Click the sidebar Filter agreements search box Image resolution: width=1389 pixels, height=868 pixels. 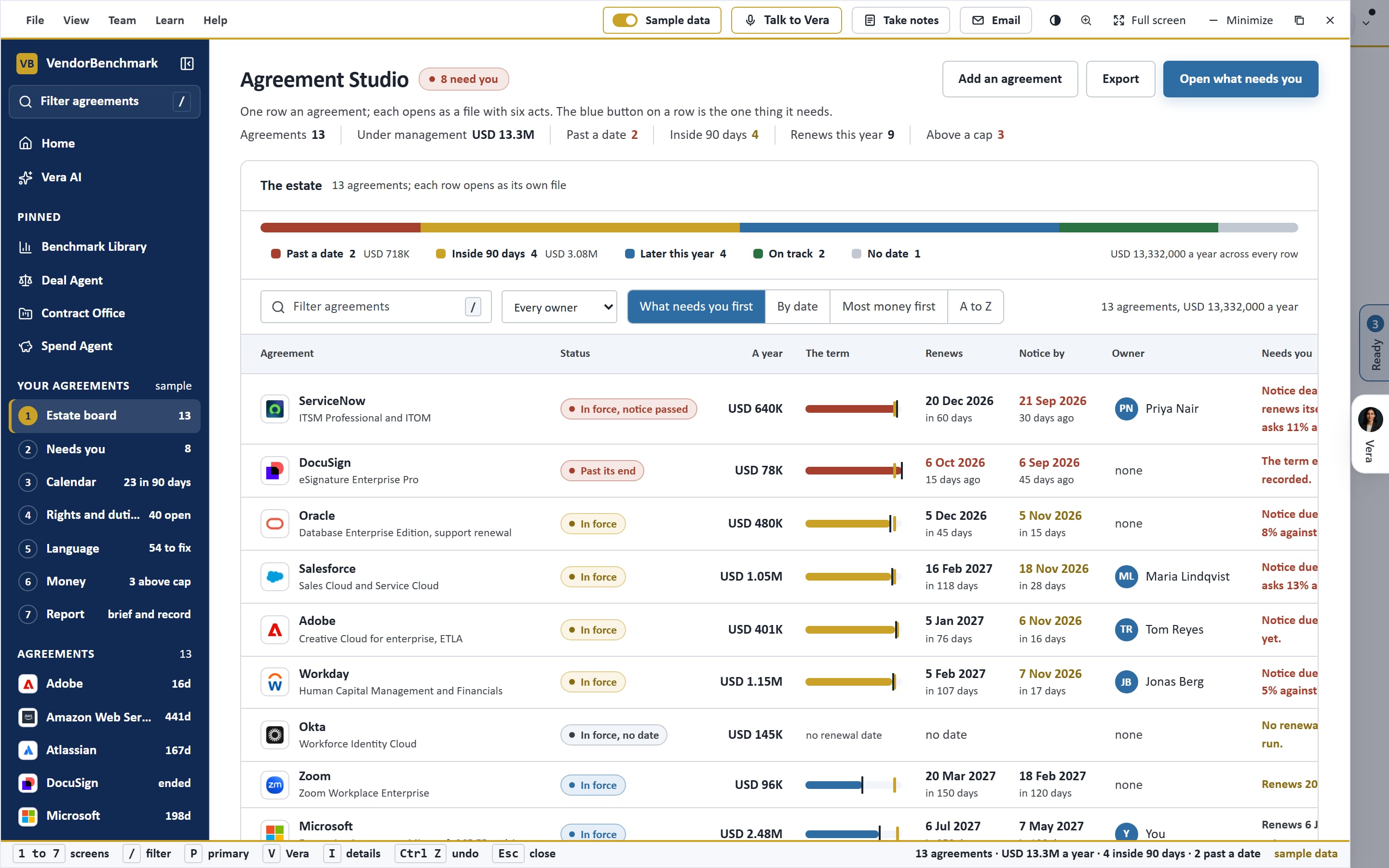pyautogui.click(x=105, y=102)
